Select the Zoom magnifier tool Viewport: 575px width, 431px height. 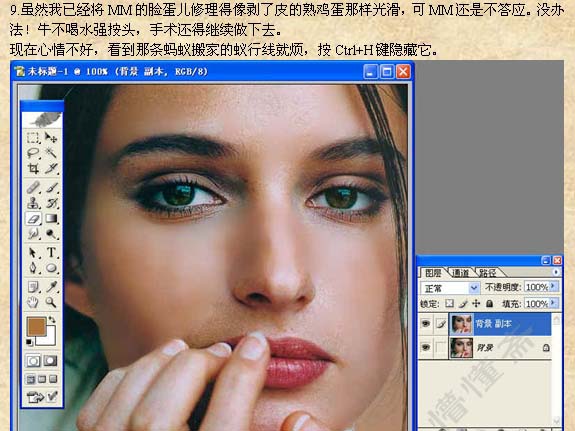[51, 303]
